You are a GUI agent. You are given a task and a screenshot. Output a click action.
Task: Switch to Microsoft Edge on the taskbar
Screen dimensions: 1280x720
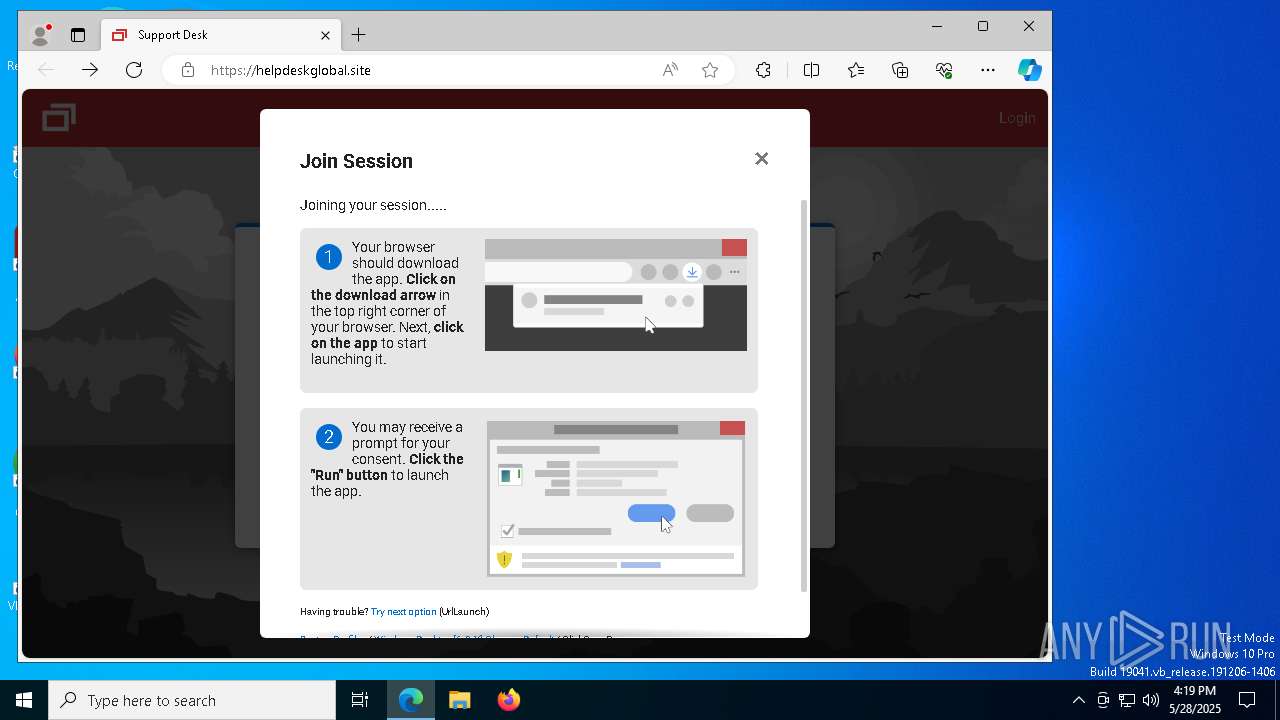(411, 700)
